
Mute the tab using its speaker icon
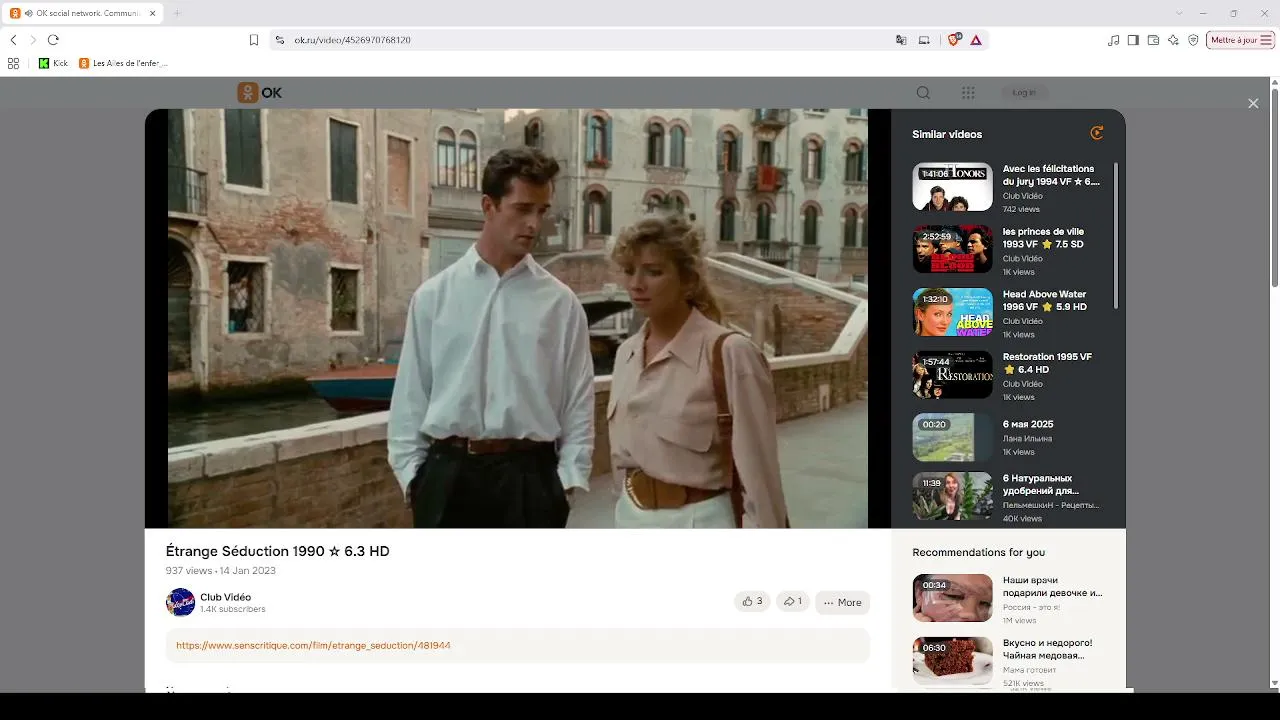[x=28, y=13]
